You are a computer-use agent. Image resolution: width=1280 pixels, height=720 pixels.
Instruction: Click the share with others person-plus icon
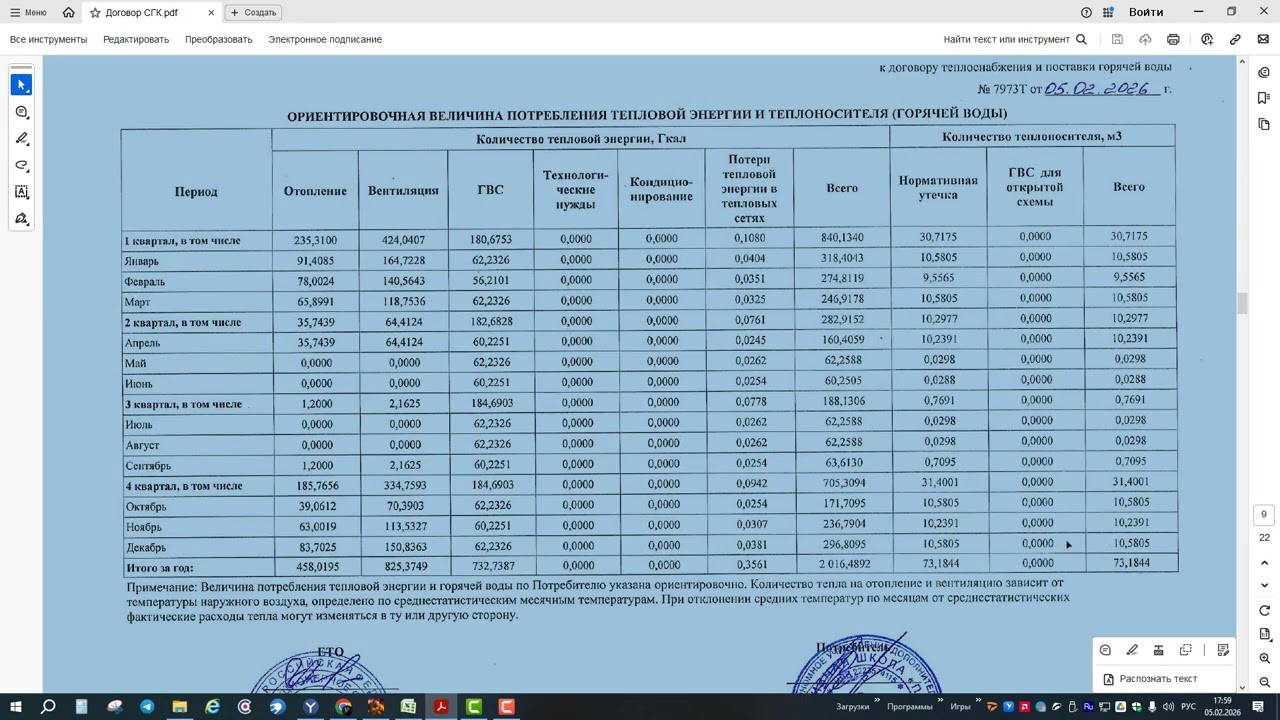coord(1207,39)
